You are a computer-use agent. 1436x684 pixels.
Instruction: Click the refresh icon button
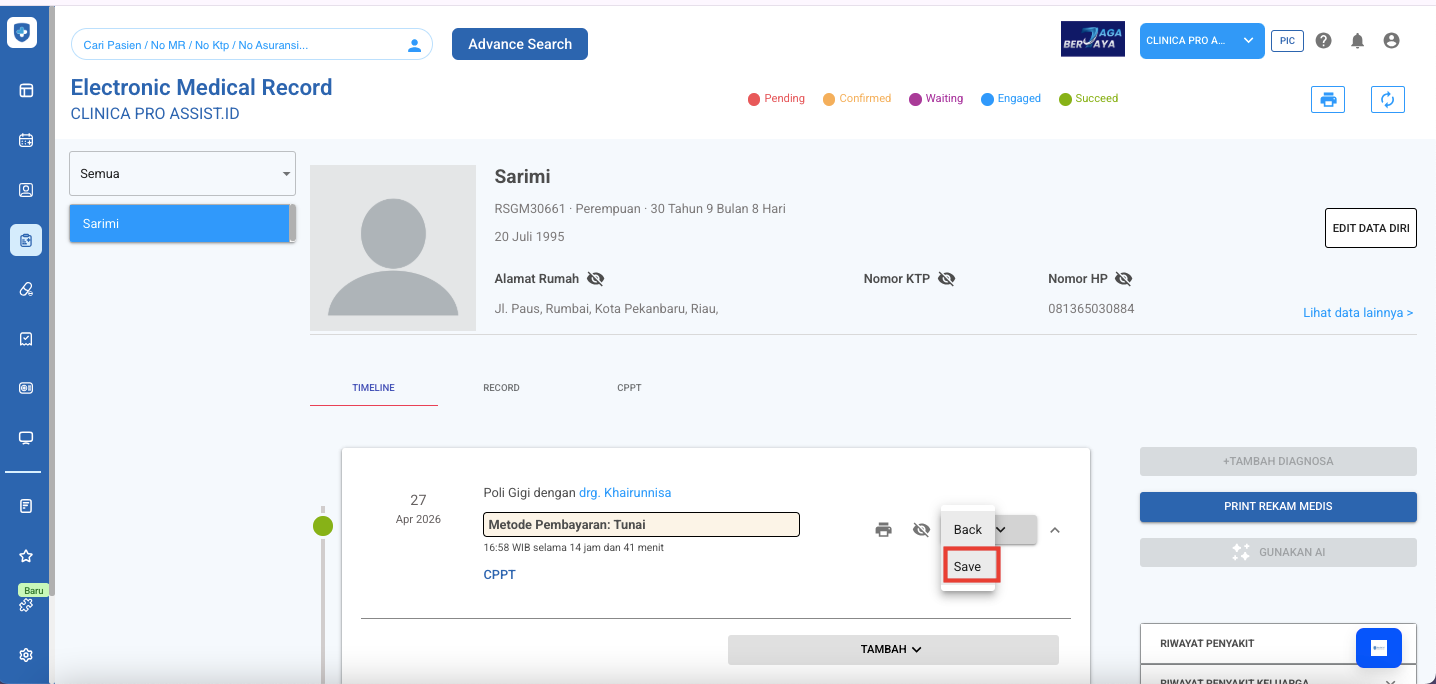pos(1387,99)
